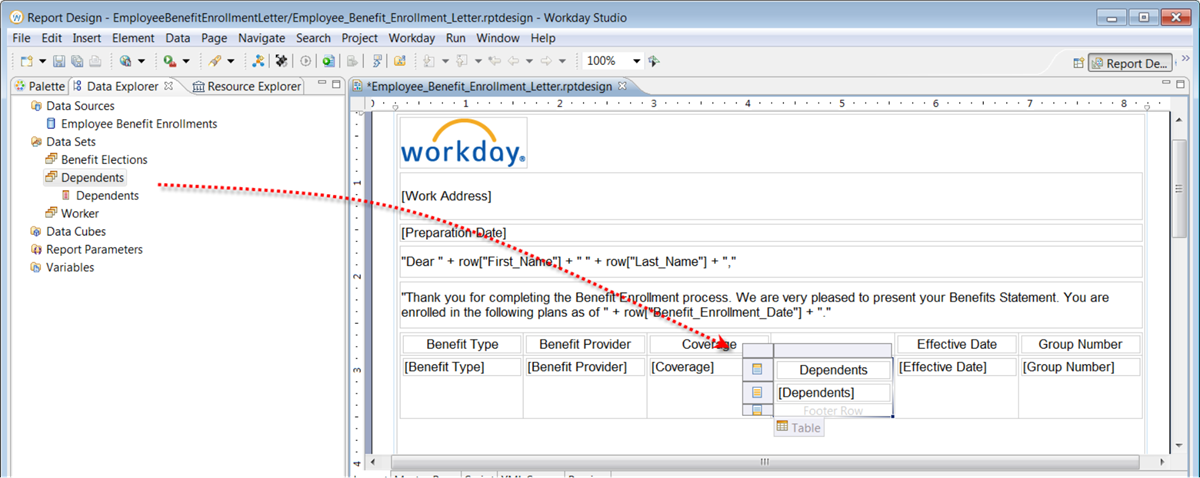Screen dimensions: 1200x478
Task: Select the [Group Number] data cell
Action: 1080,367
